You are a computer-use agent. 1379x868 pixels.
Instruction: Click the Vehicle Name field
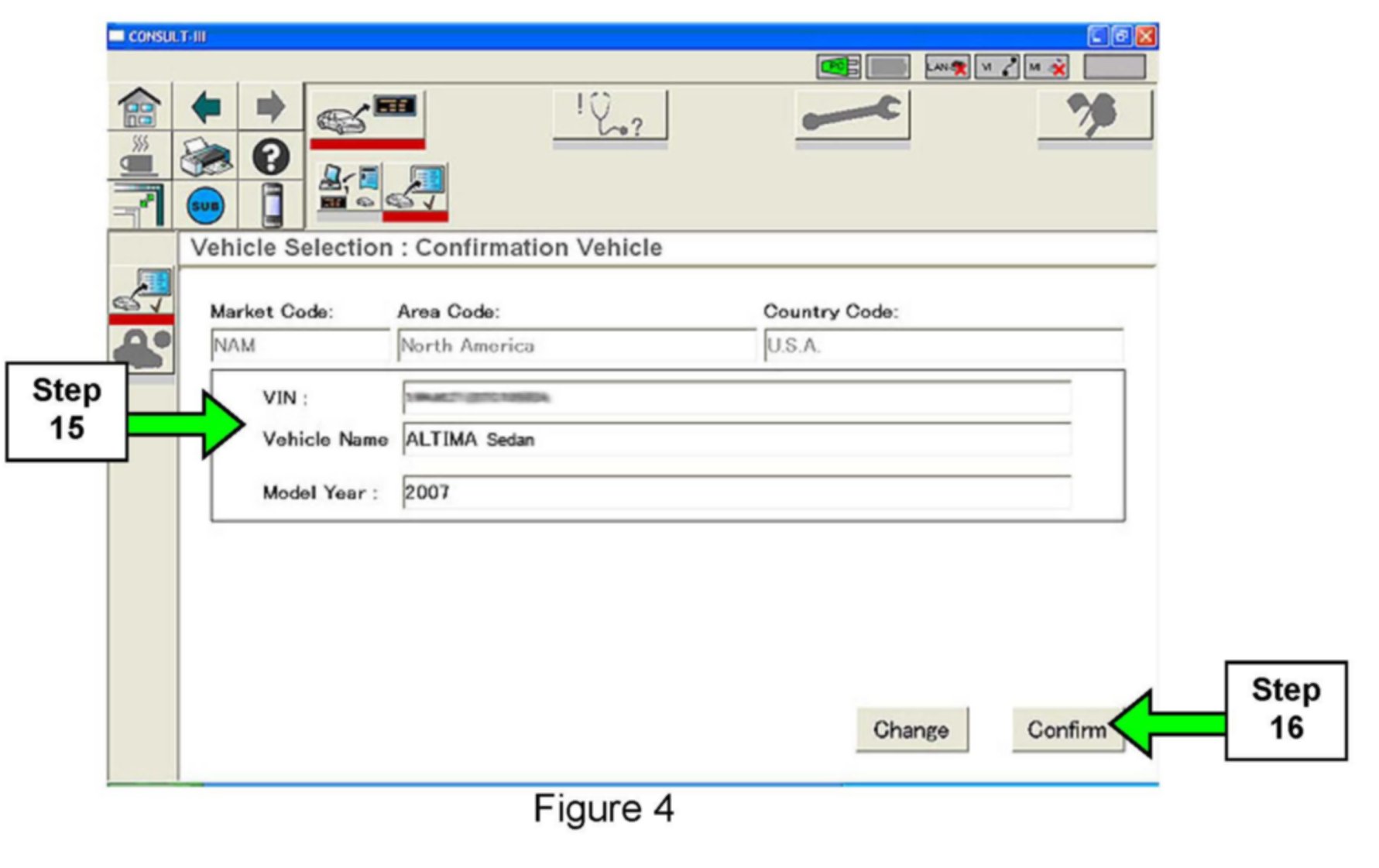coord(736,439)
